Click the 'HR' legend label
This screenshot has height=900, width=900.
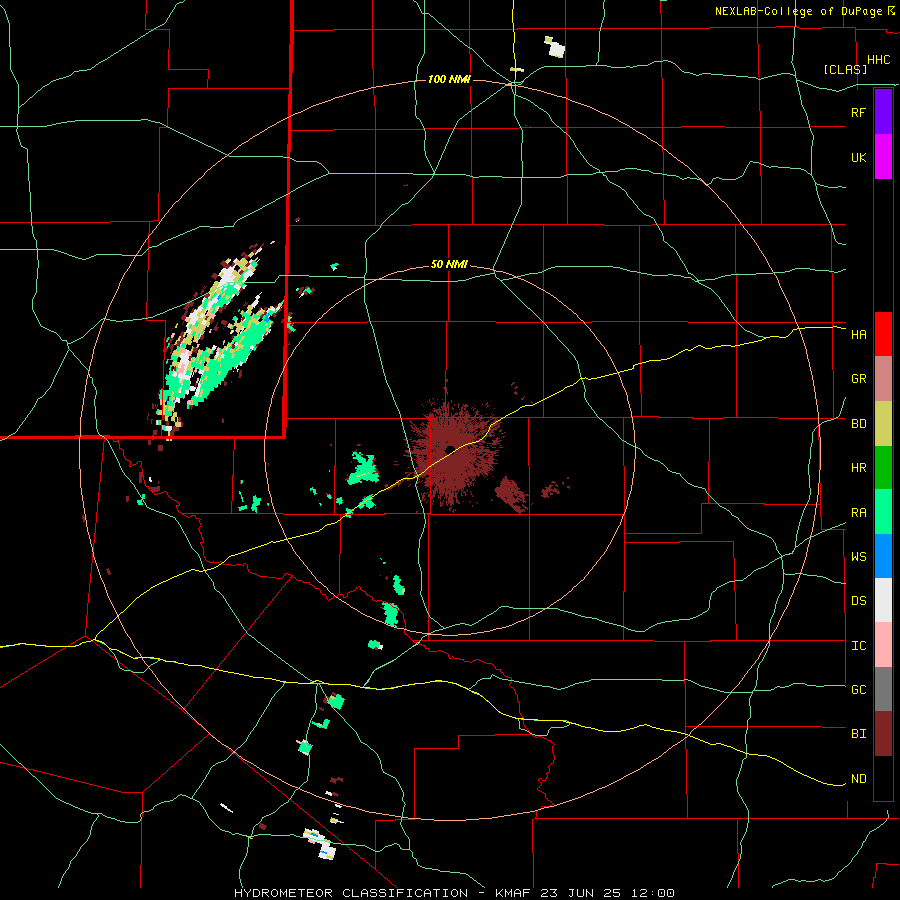(858, 468)
